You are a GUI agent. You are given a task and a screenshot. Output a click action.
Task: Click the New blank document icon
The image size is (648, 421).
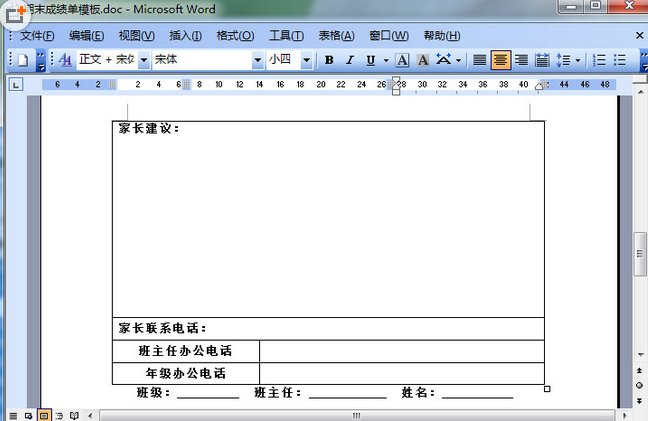(23, 60)
